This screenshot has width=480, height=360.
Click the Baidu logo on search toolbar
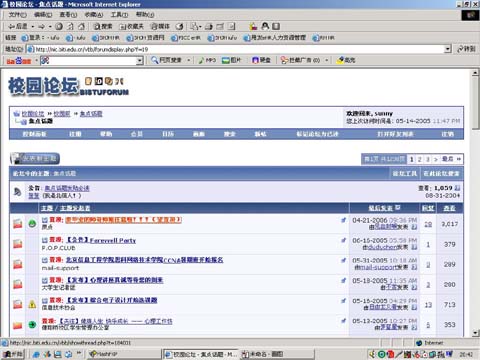click(19, 61)
